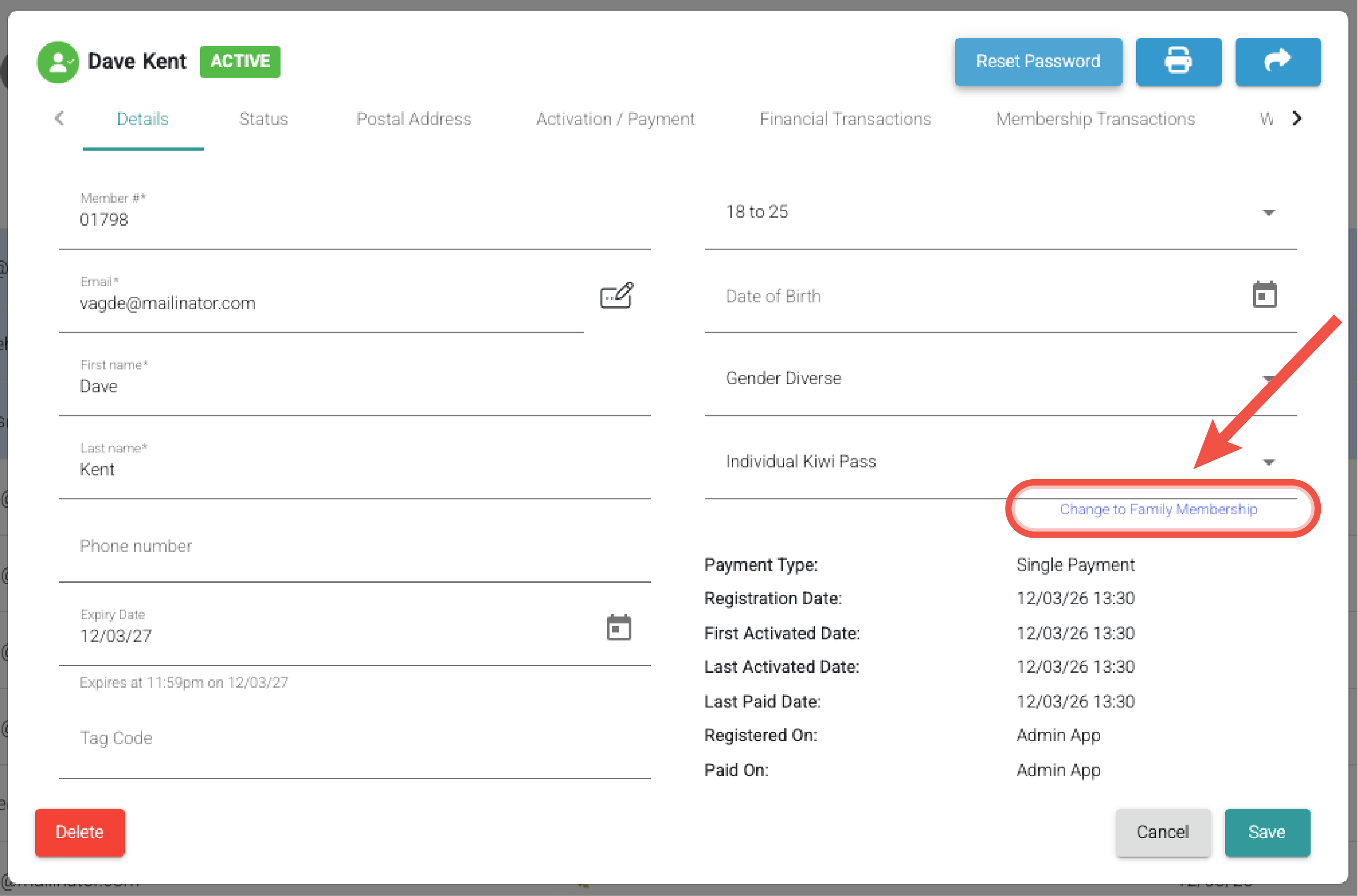Save the member details

1266,832
